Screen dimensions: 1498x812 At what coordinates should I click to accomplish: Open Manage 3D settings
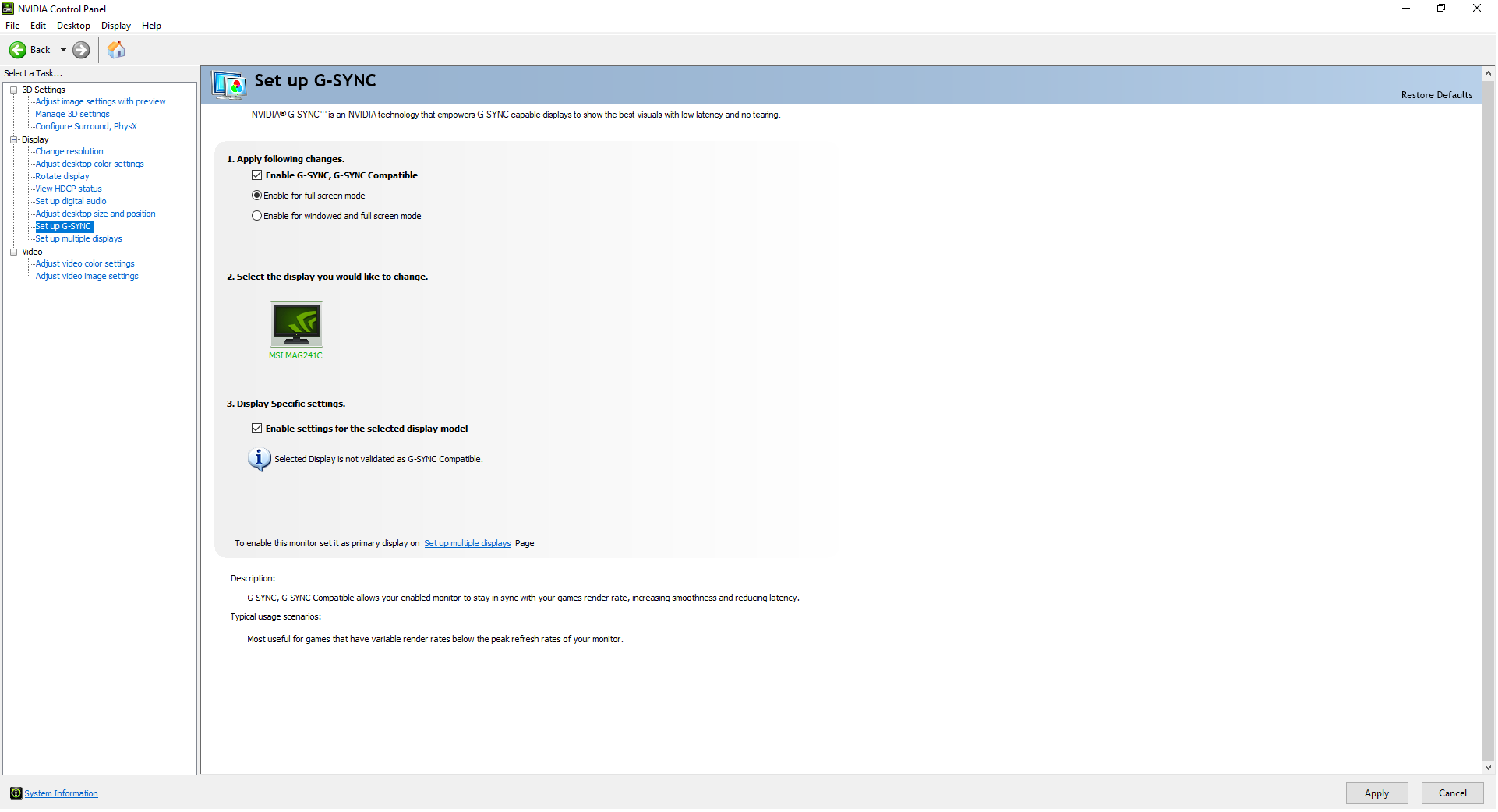pos(72,115)
